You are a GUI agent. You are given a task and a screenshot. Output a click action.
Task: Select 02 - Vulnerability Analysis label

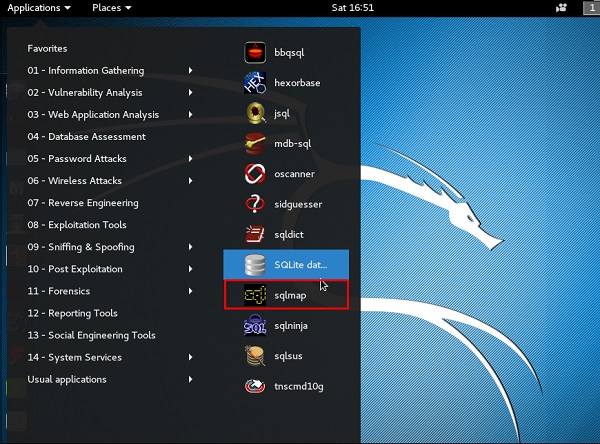point(85,93)
